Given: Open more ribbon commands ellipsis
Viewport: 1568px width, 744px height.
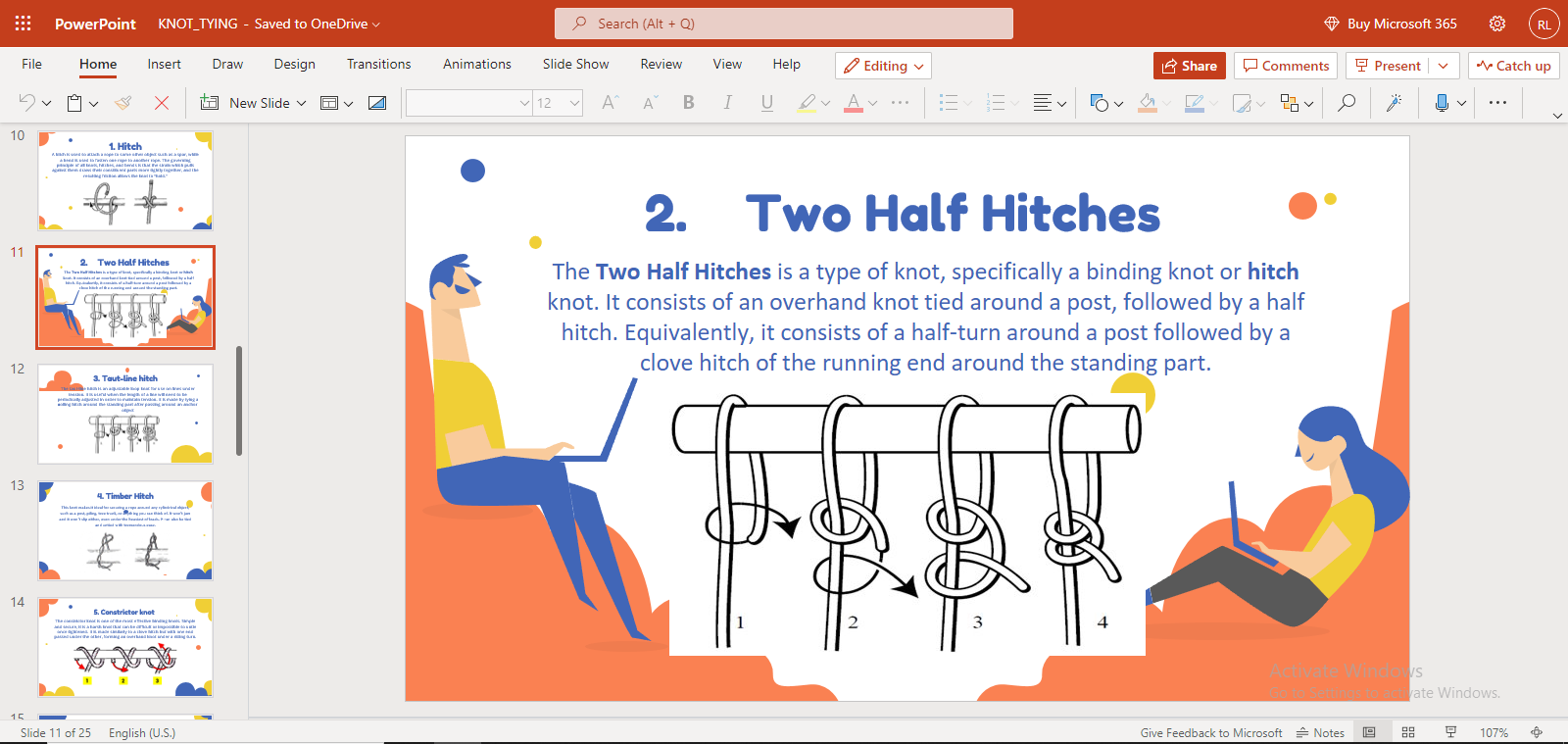Looking at the screenshot, I should pos(1497,103).
